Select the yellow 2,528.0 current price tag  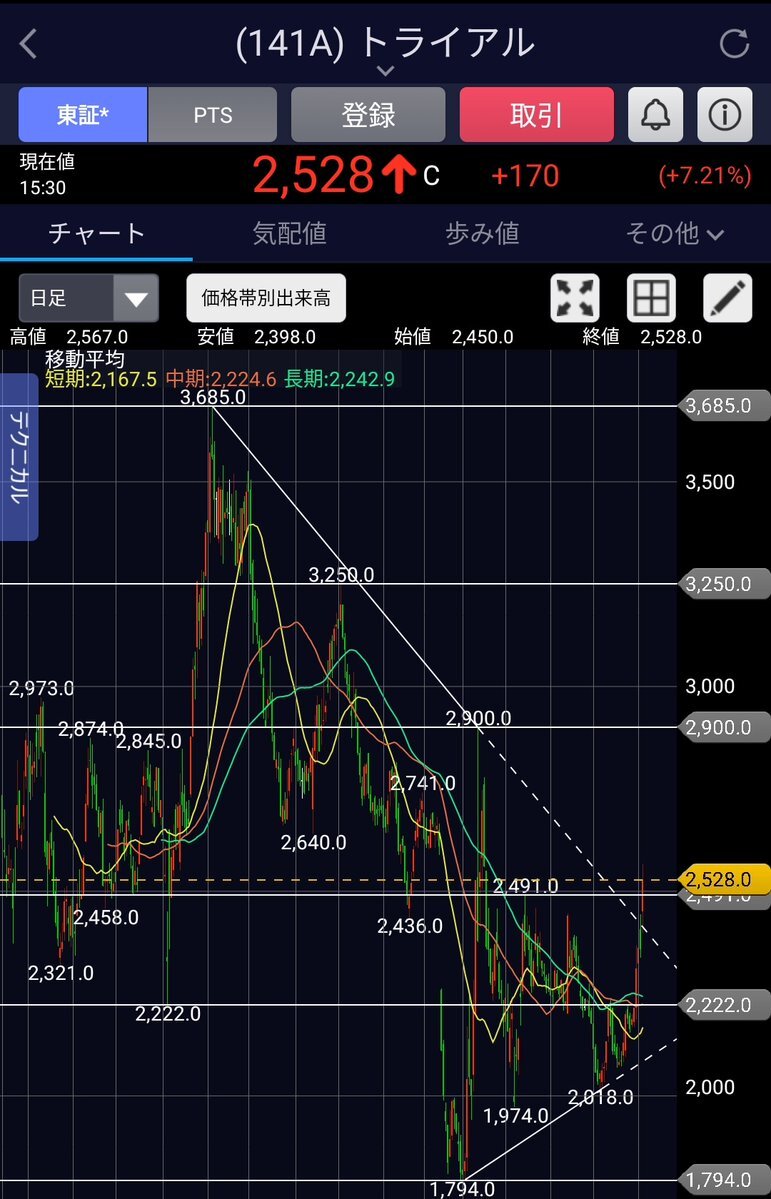click(725, 879)
